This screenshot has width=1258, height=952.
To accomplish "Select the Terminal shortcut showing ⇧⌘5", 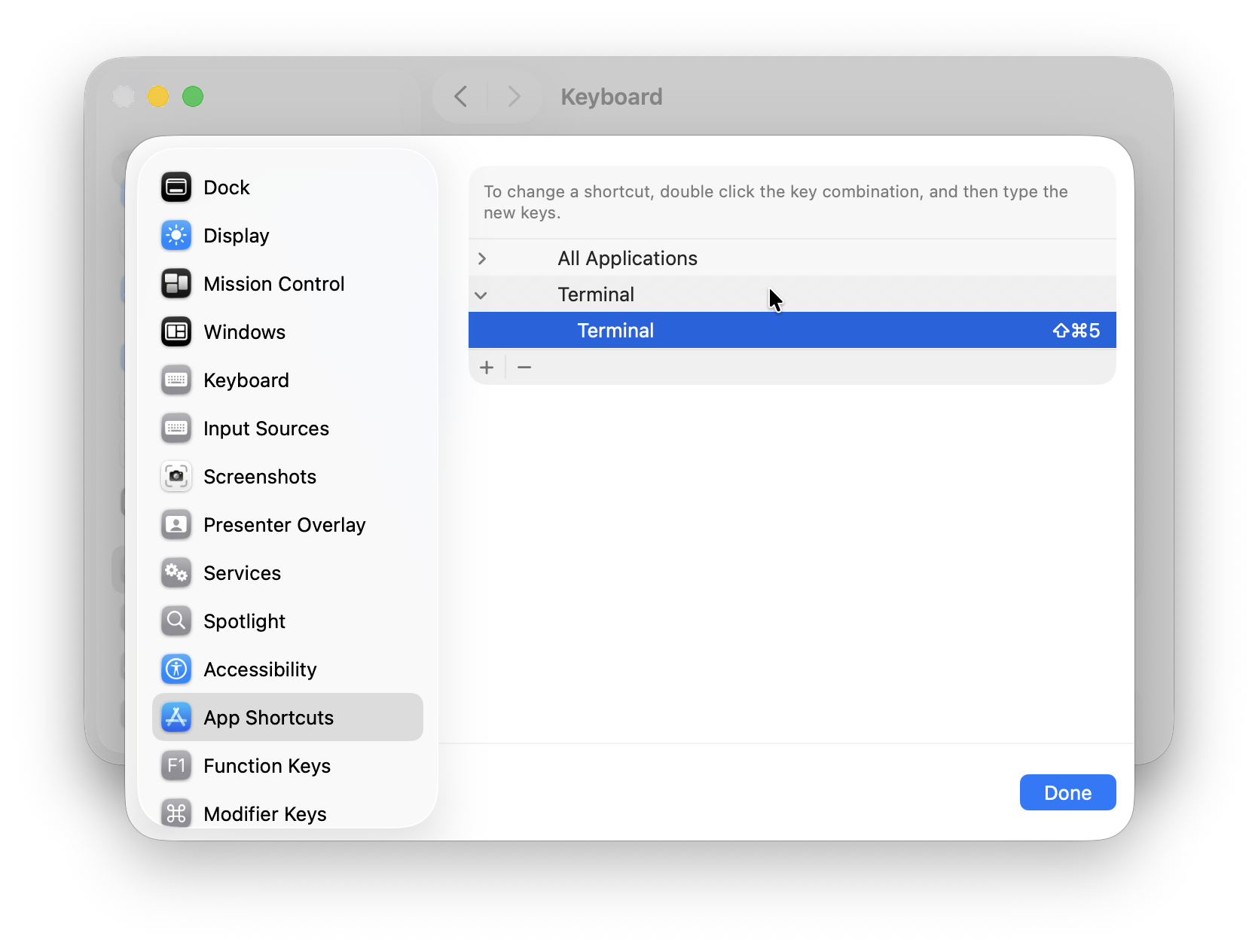I will (791, 330).
